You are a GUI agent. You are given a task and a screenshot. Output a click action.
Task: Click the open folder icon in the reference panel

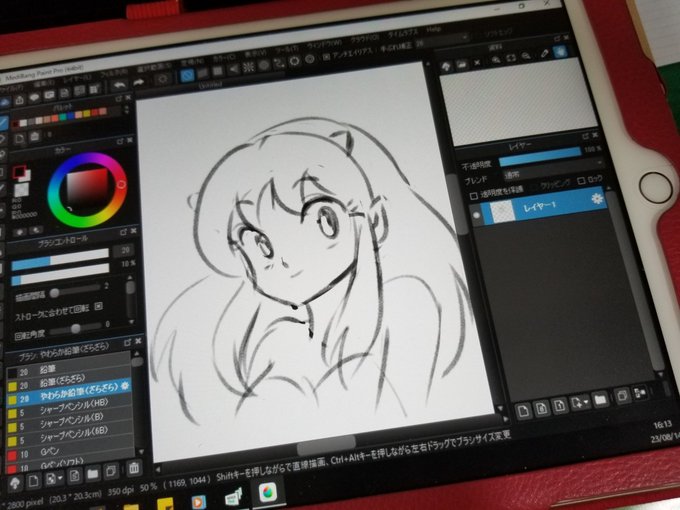[461, 65]
